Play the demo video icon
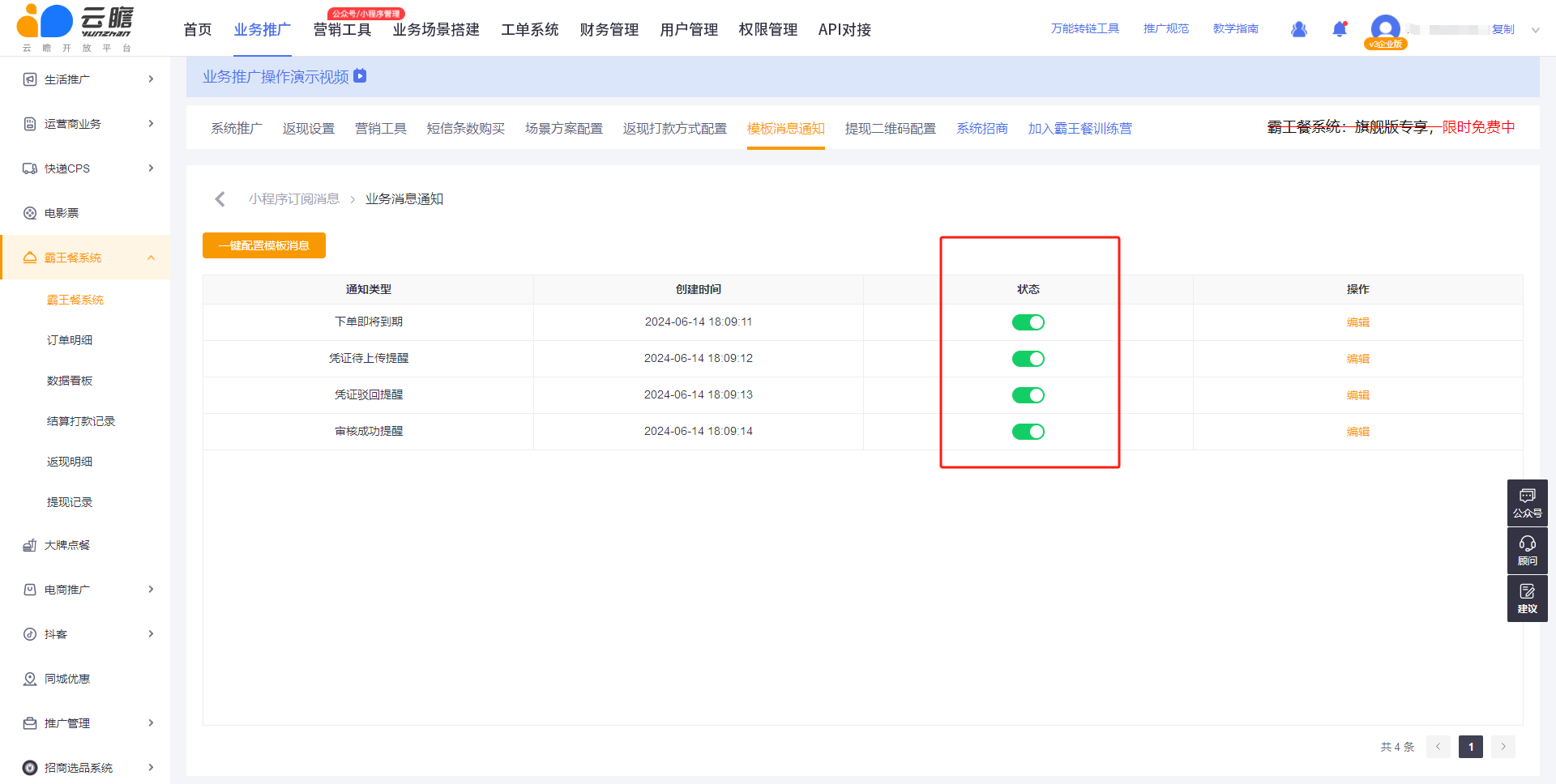1556x784 pixels. [361, 76]
